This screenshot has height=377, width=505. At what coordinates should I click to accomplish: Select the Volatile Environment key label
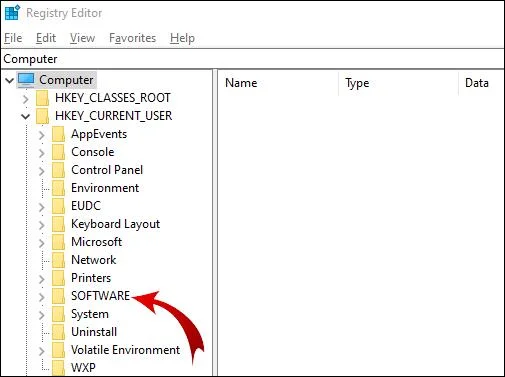pyautogui.click(x=125, y=350)
